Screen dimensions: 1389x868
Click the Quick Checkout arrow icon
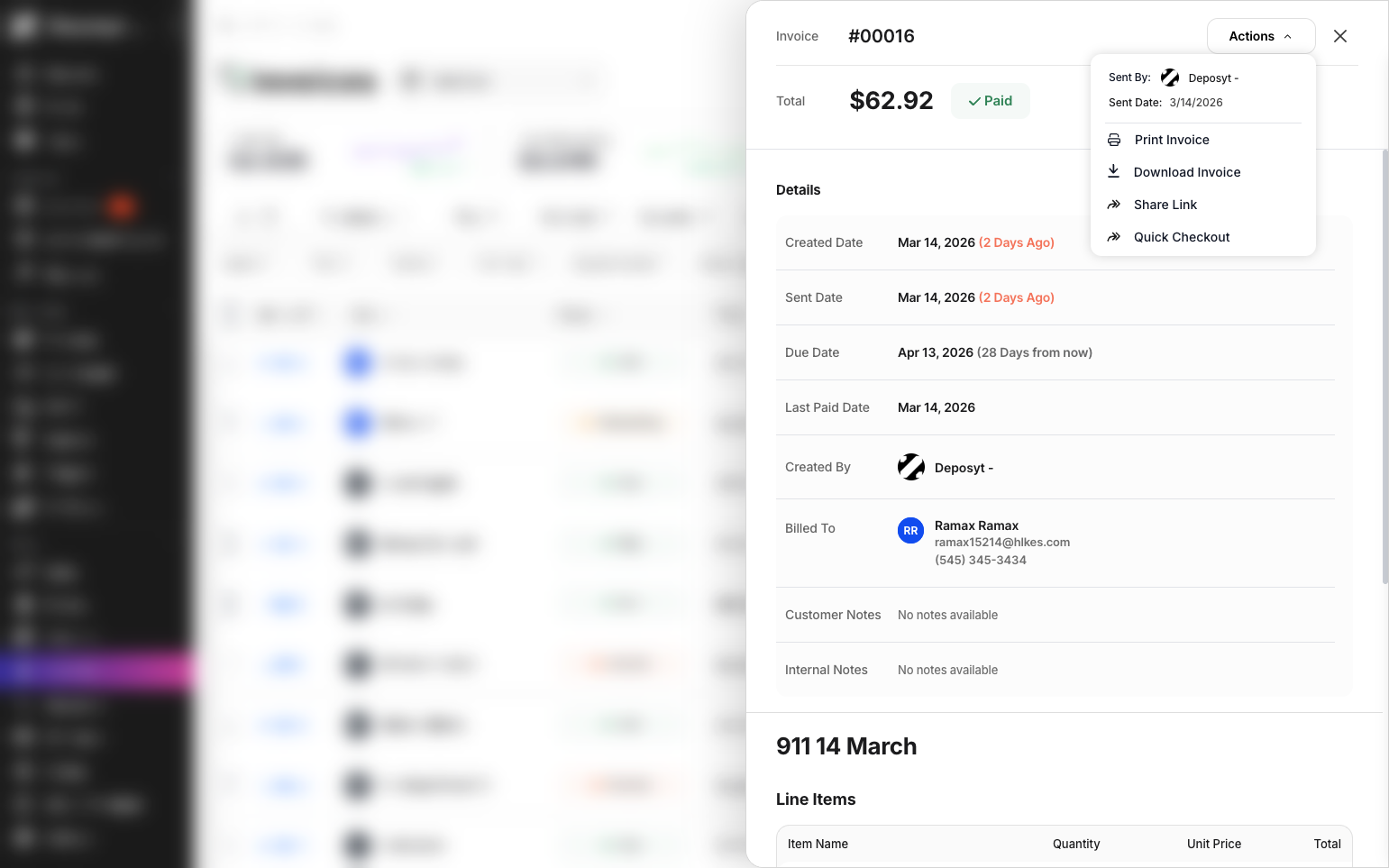(1114, 237)
